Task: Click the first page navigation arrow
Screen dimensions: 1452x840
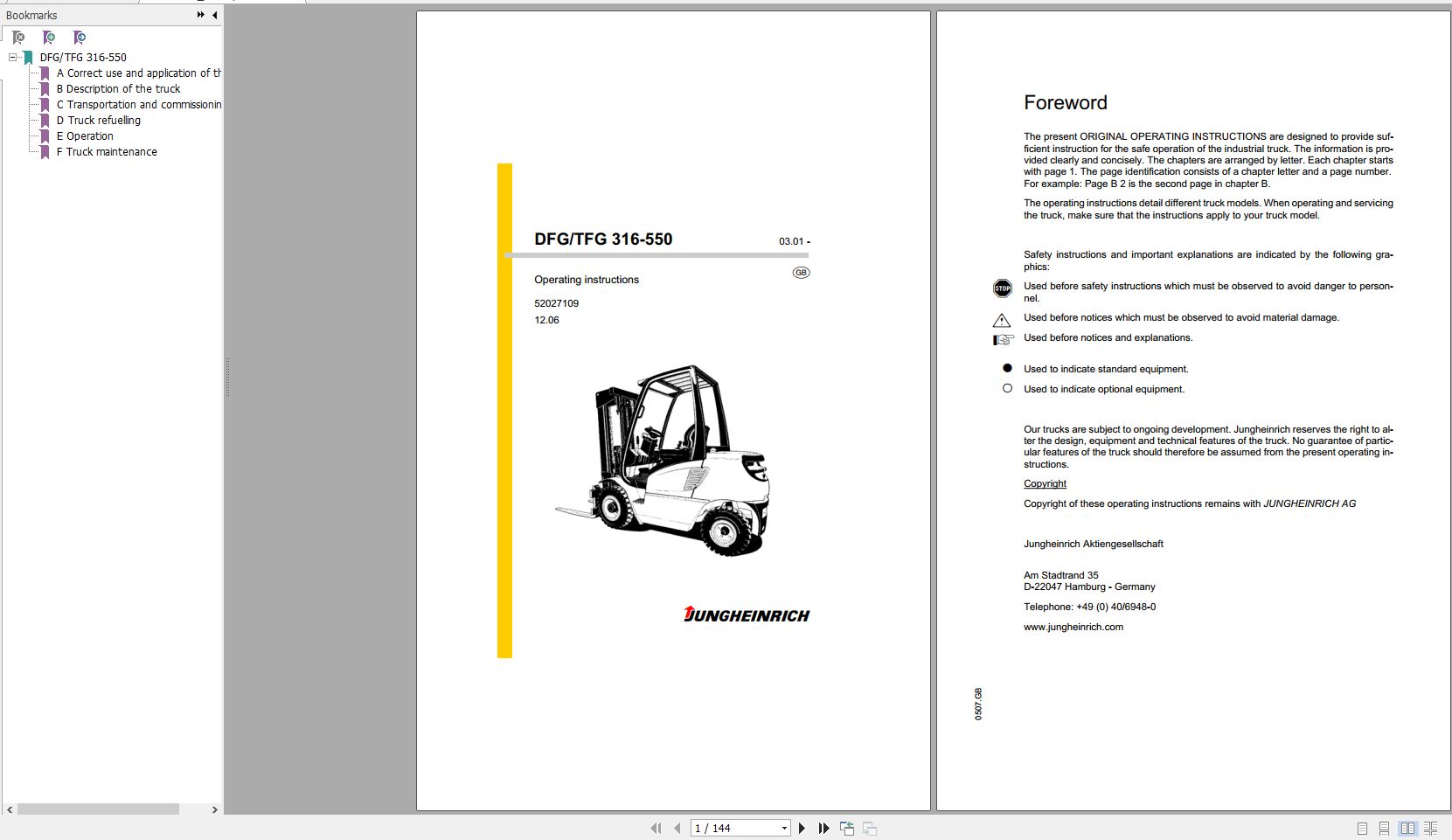Action: point(656,828)
